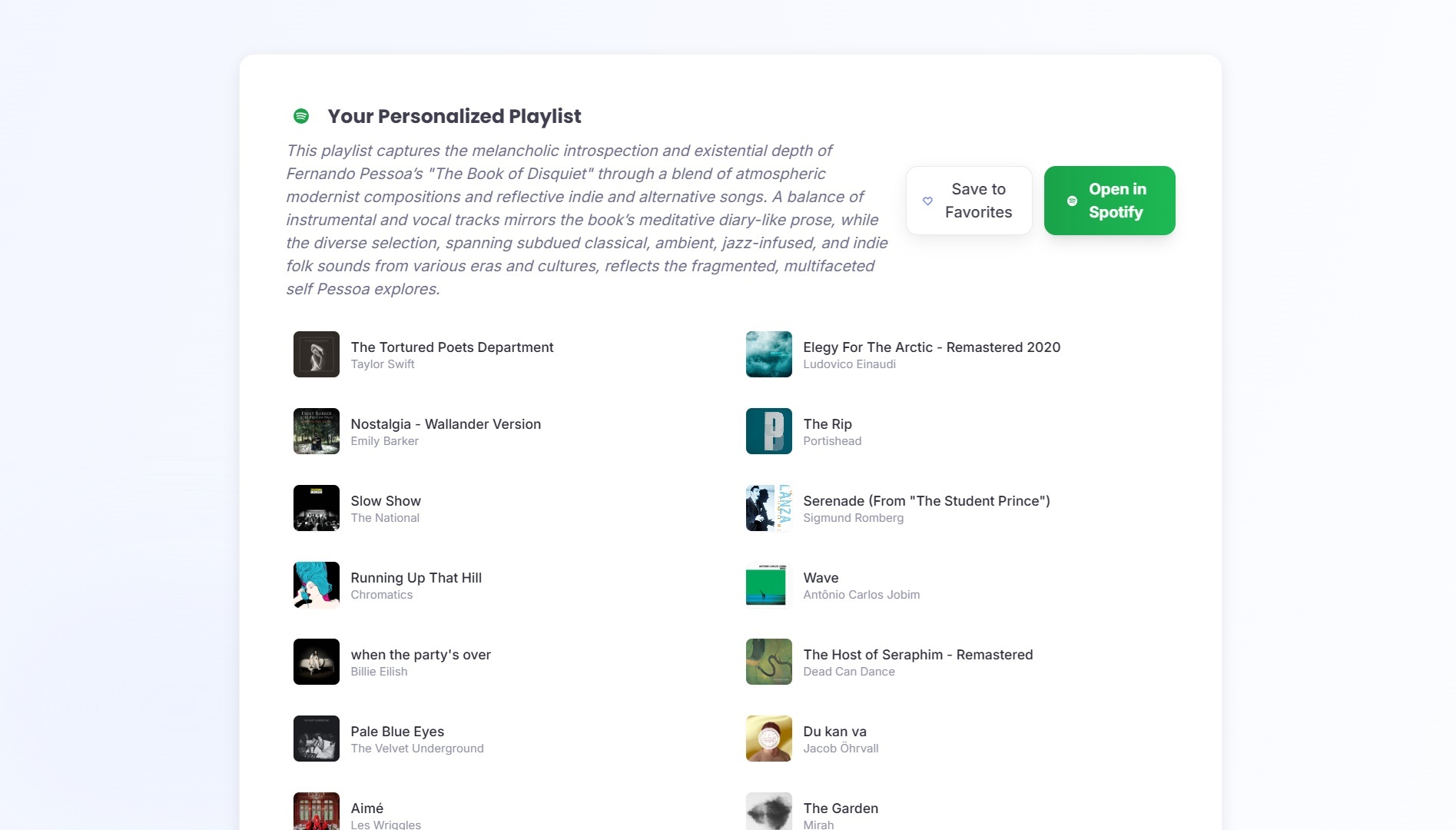Select the track title Du kan va

point(835,732)
